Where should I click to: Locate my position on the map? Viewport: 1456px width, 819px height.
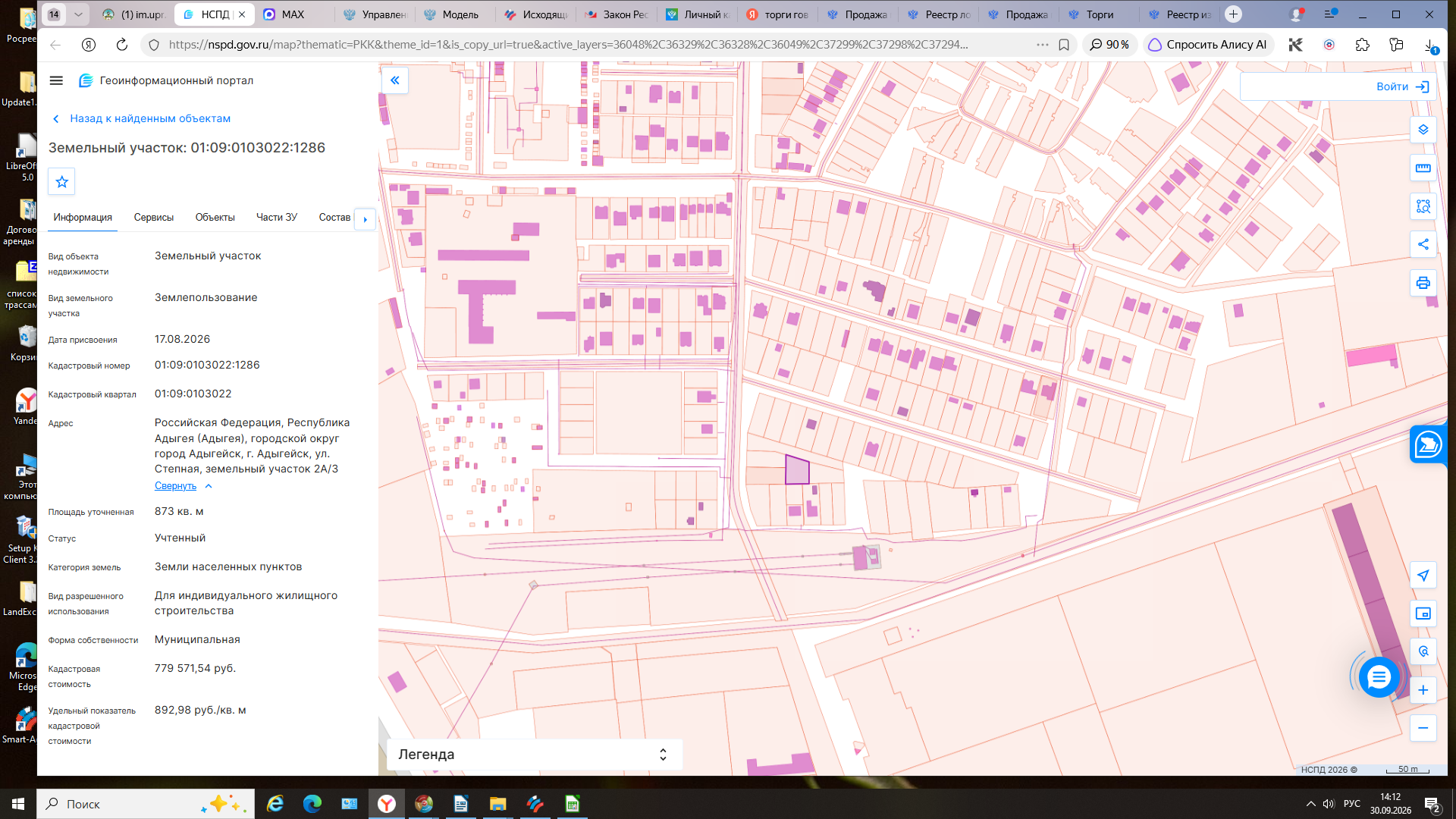1423,576
